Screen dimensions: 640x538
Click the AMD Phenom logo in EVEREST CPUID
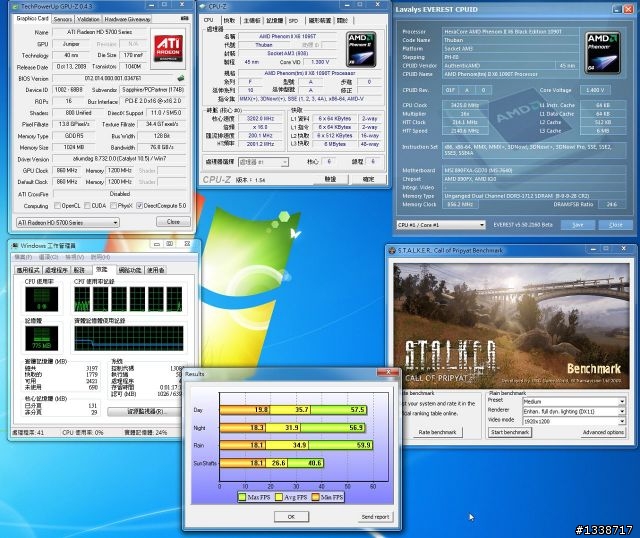click(603, 53)
